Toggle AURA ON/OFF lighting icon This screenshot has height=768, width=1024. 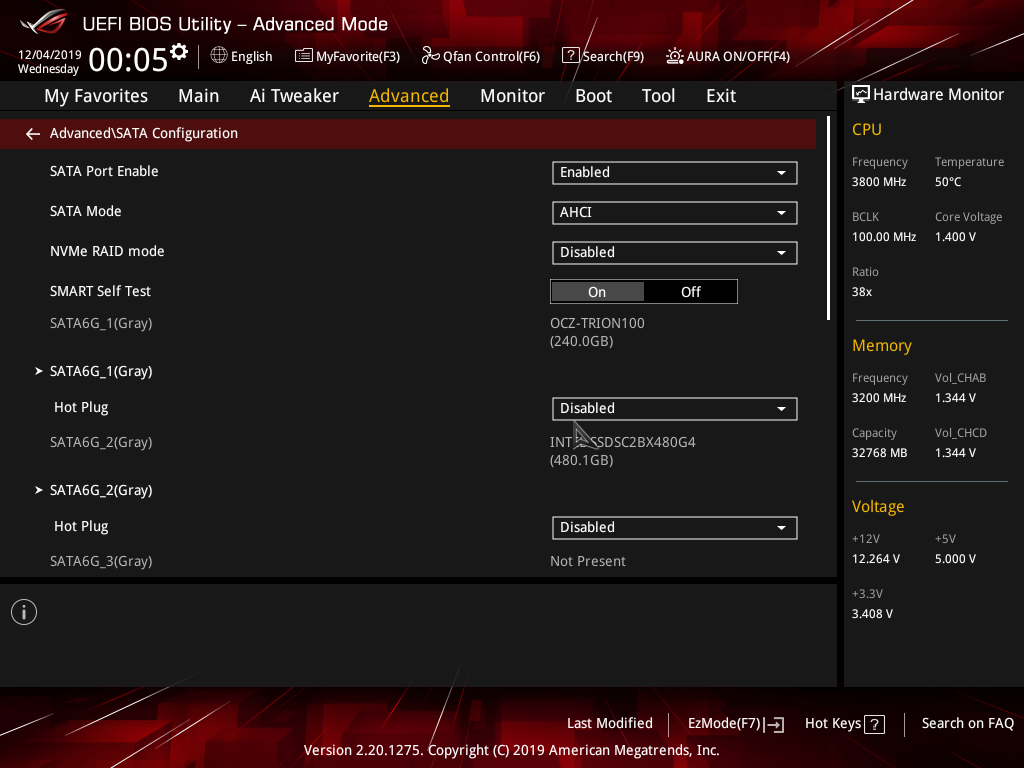pos(675,56)
